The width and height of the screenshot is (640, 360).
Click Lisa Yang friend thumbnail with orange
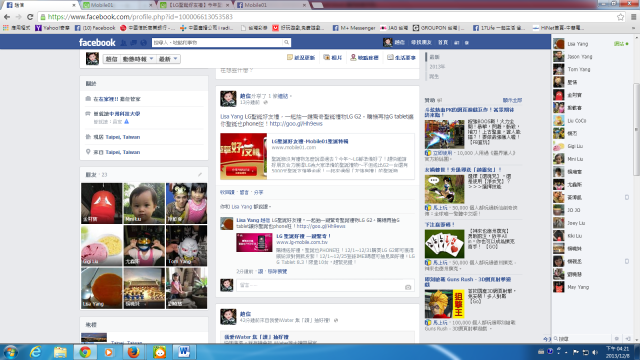point(102,288)
